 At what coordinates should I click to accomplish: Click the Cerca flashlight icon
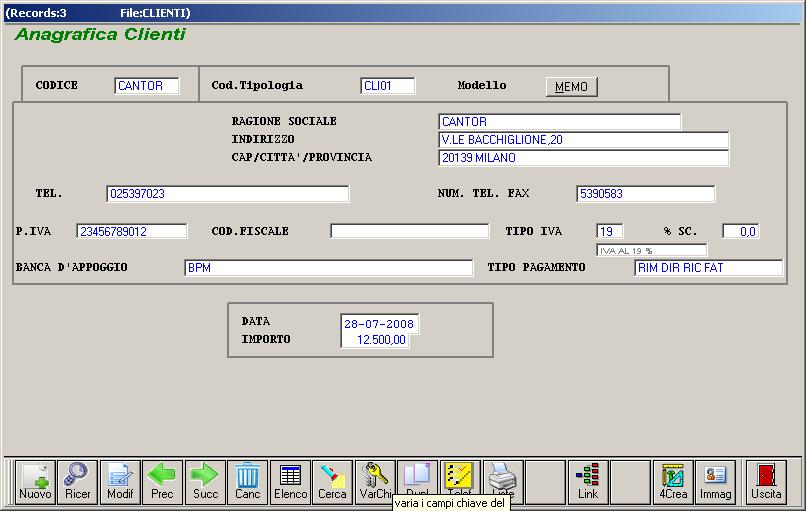(x=333, y=482)
